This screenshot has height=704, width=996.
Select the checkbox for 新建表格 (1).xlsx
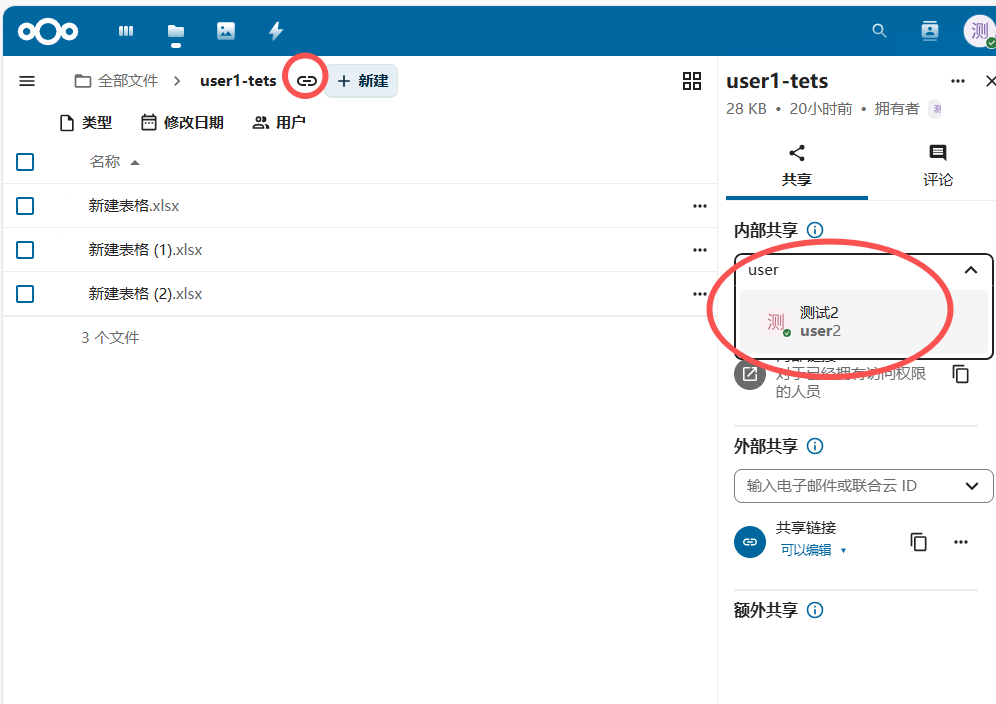pos(25,250)
